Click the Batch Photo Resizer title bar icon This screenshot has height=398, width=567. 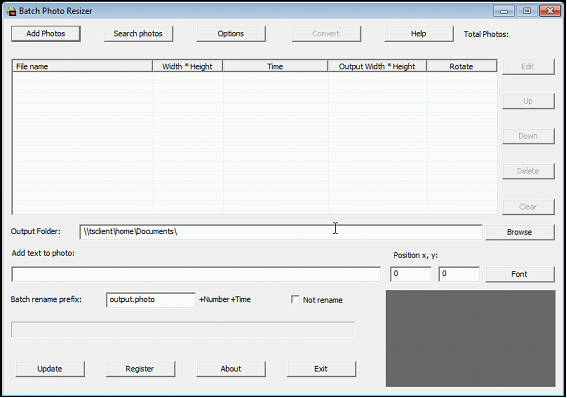click(x=11, y=11)
